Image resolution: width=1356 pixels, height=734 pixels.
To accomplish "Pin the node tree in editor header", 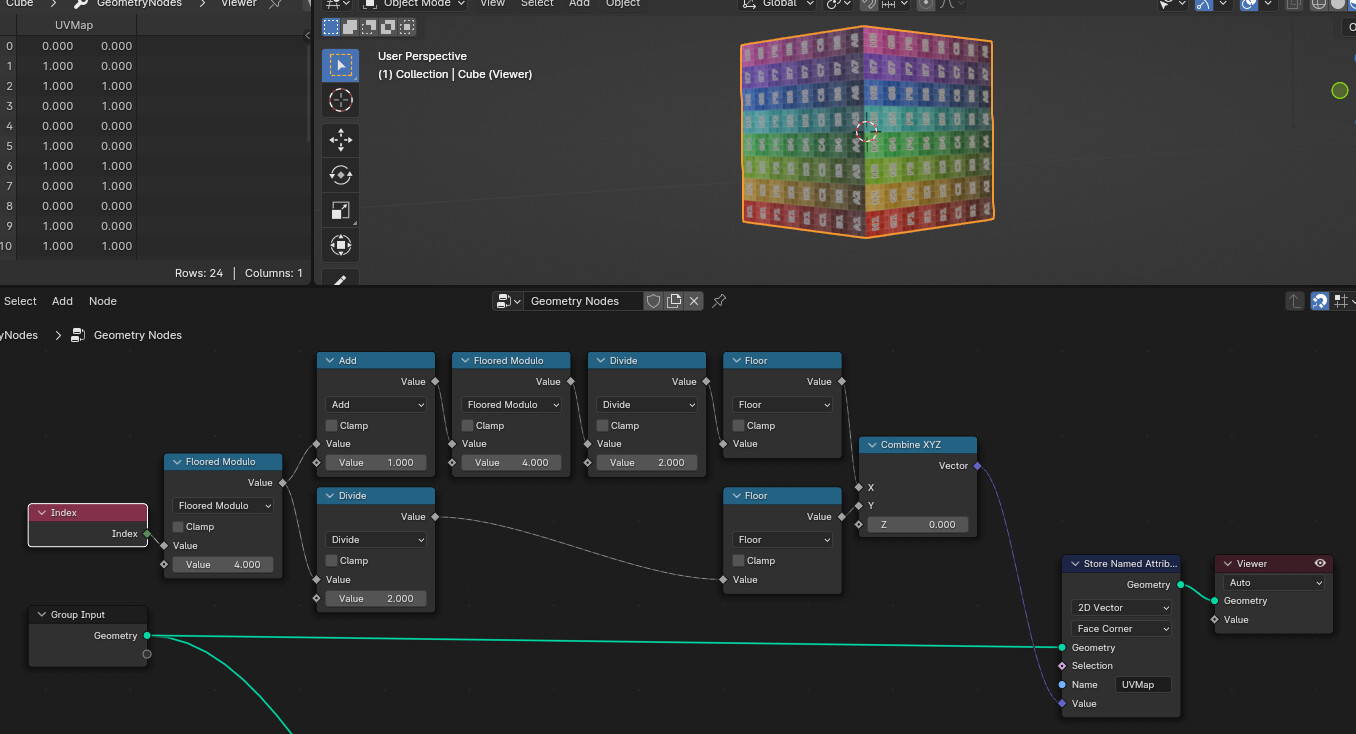I will point(719,301).
